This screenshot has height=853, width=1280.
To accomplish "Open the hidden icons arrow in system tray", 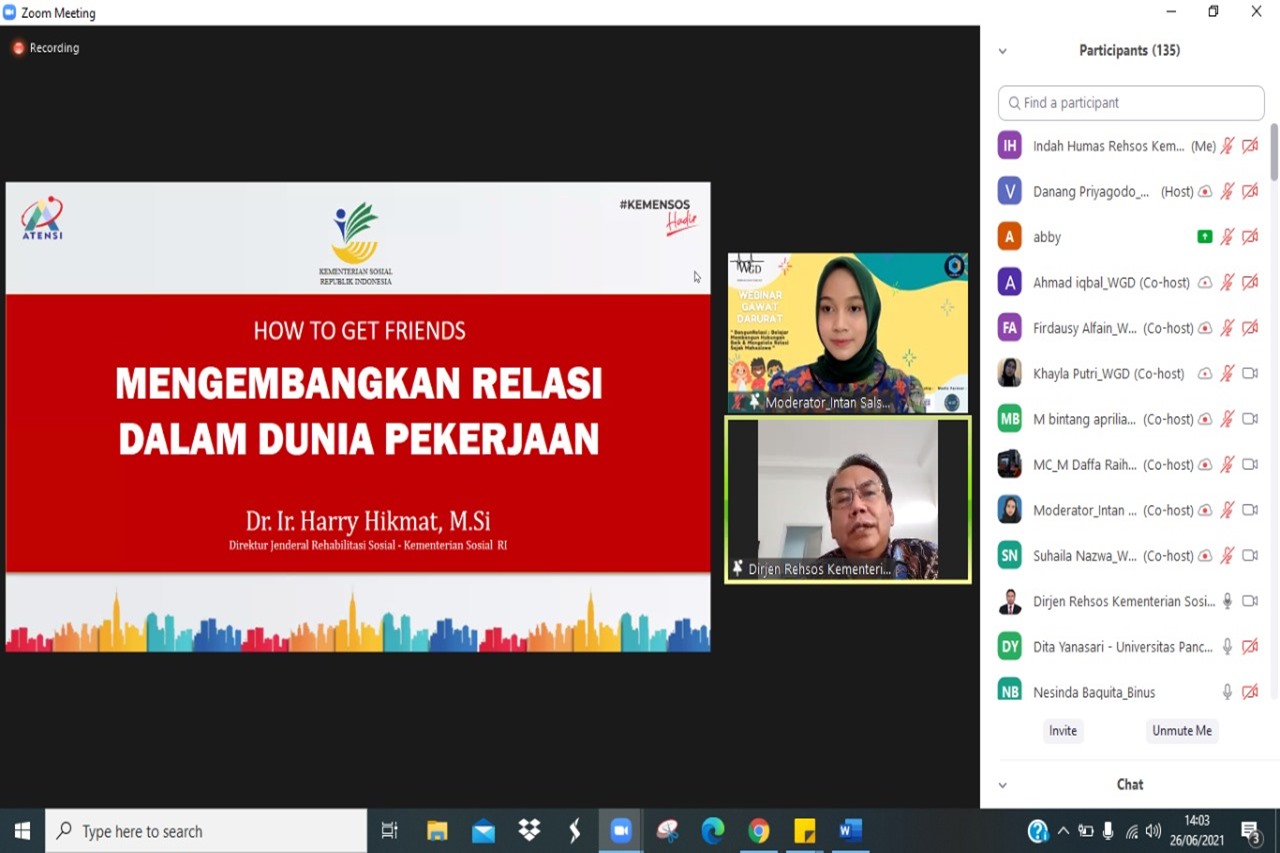I will [x=1063, y=830].
